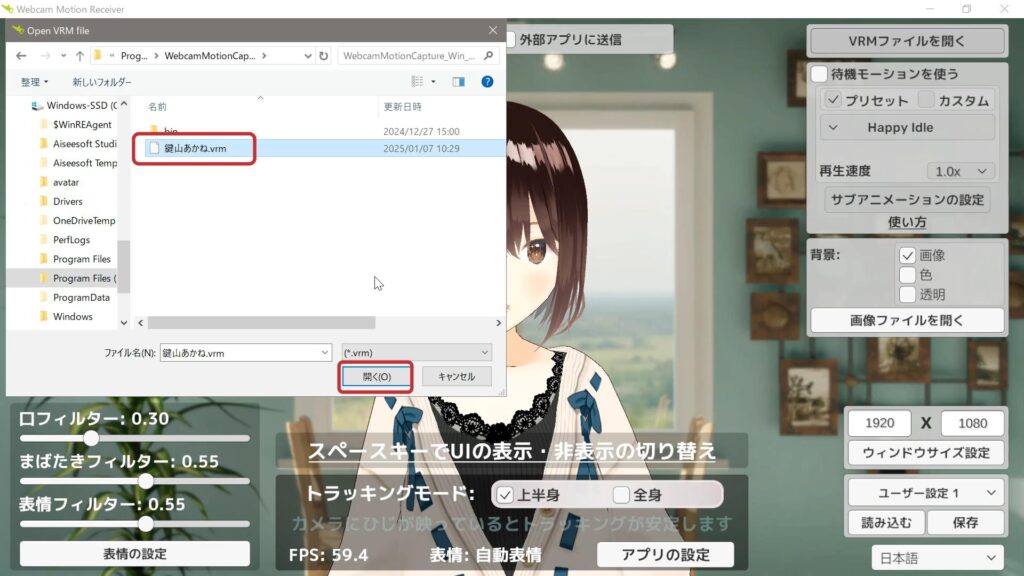The image size is (1024, 576).
Task: Click the 開く(O) button
Action: (376, 377)
